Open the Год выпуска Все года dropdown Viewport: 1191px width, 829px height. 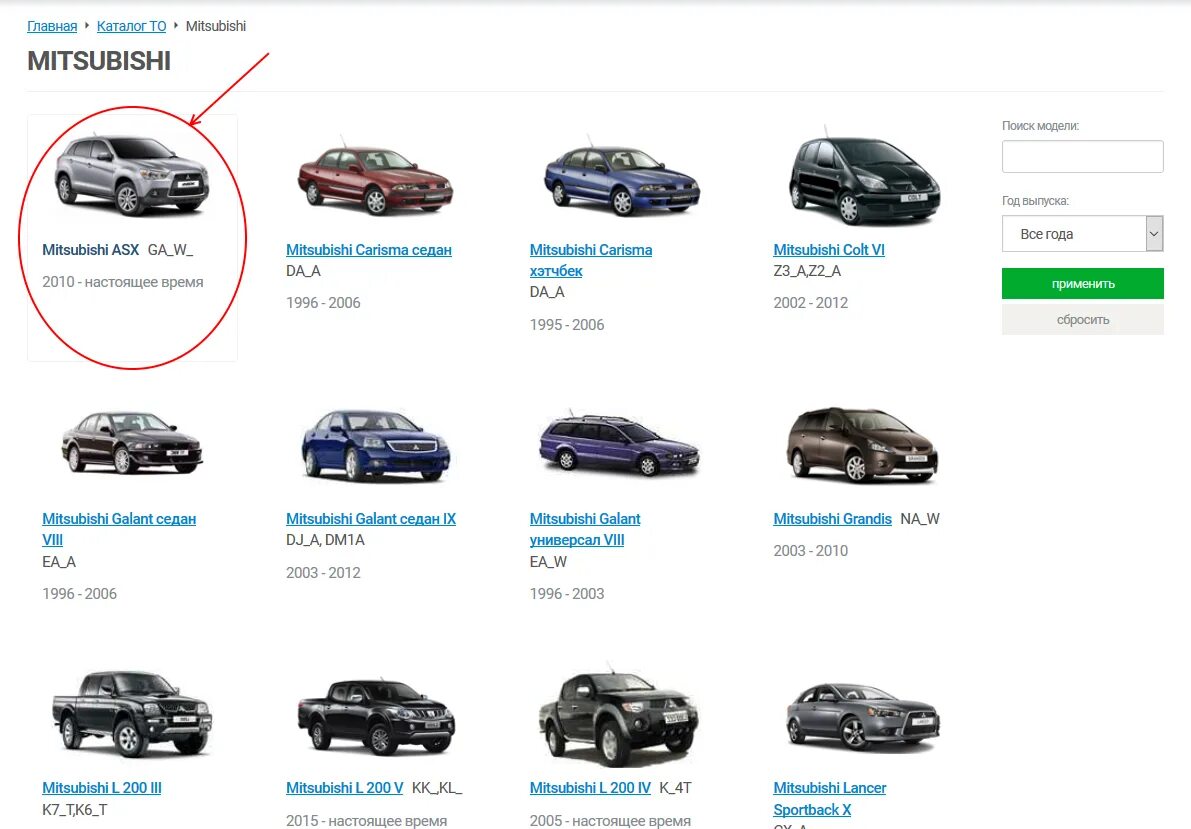coord(1082,234)
